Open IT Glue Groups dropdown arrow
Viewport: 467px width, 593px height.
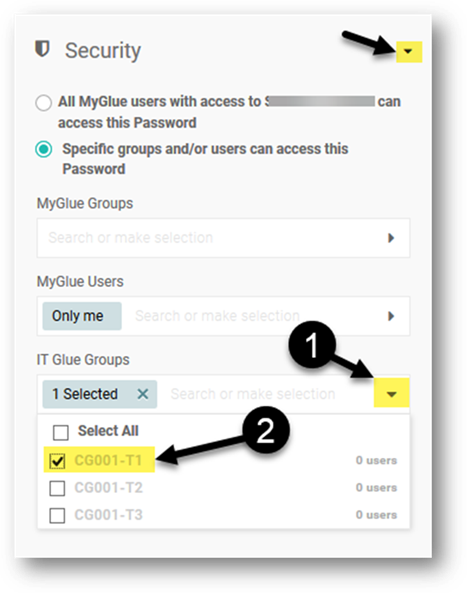391,394
